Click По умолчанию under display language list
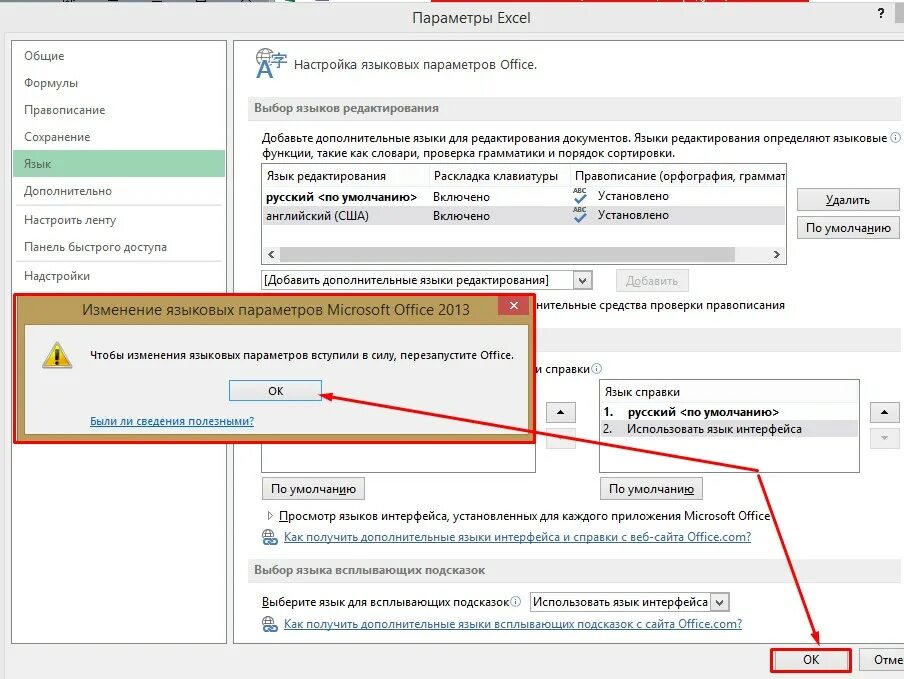This screenshot has width=904, height=679. (x=313, y=489)
